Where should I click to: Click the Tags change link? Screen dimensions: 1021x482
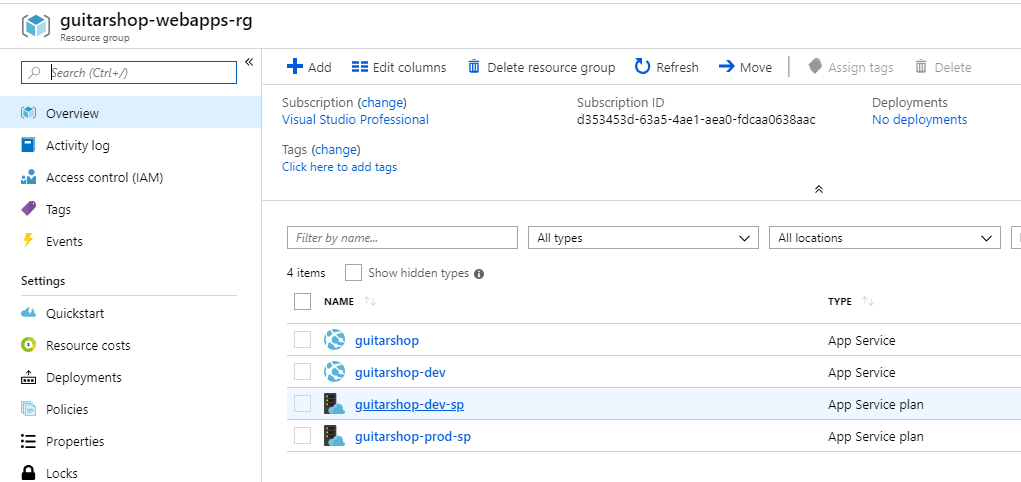tap(336, 149)
